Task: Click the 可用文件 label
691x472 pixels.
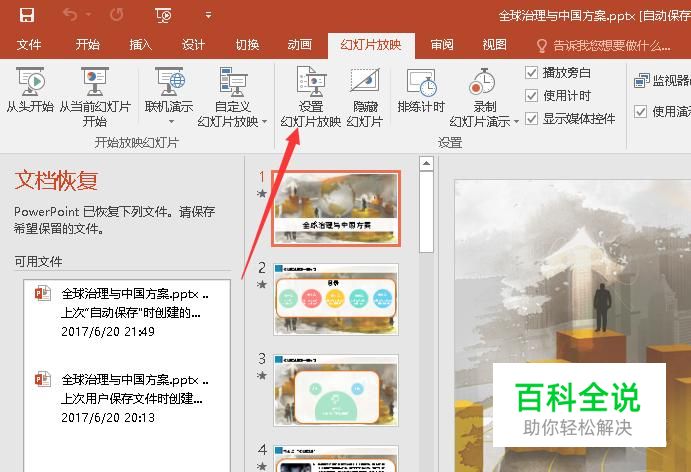Action: click(38, 261)
